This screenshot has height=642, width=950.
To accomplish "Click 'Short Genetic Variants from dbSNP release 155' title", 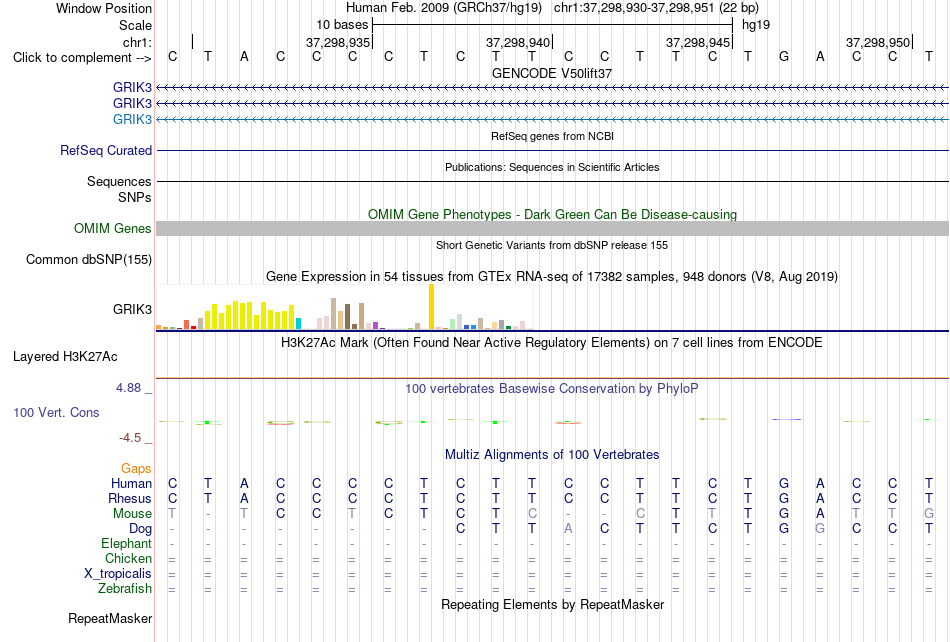I will pos(552,245).
